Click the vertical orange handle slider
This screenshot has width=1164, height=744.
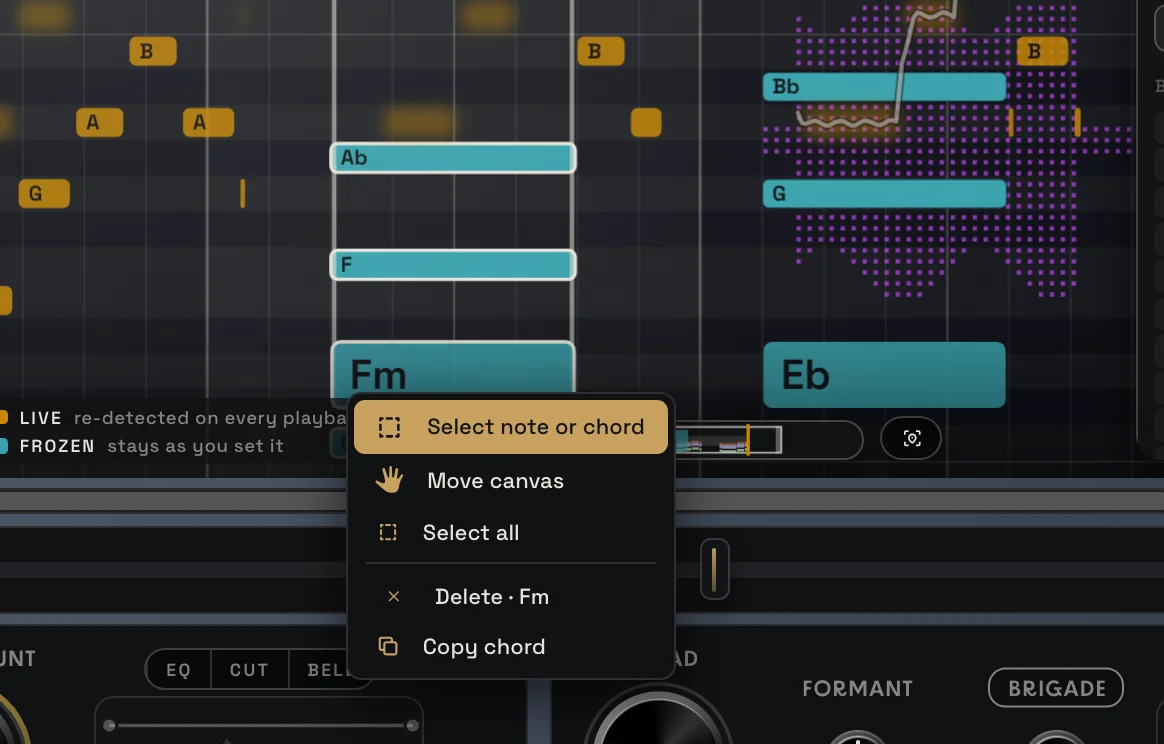(714, 570)
